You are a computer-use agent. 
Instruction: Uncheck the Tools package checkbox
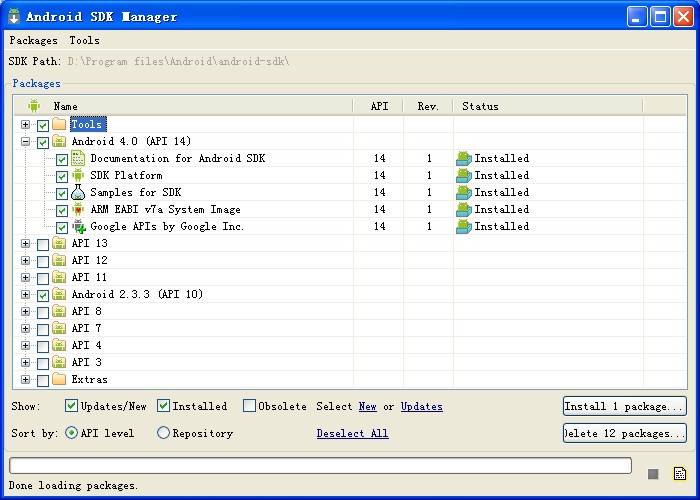[x=43, y=125]
